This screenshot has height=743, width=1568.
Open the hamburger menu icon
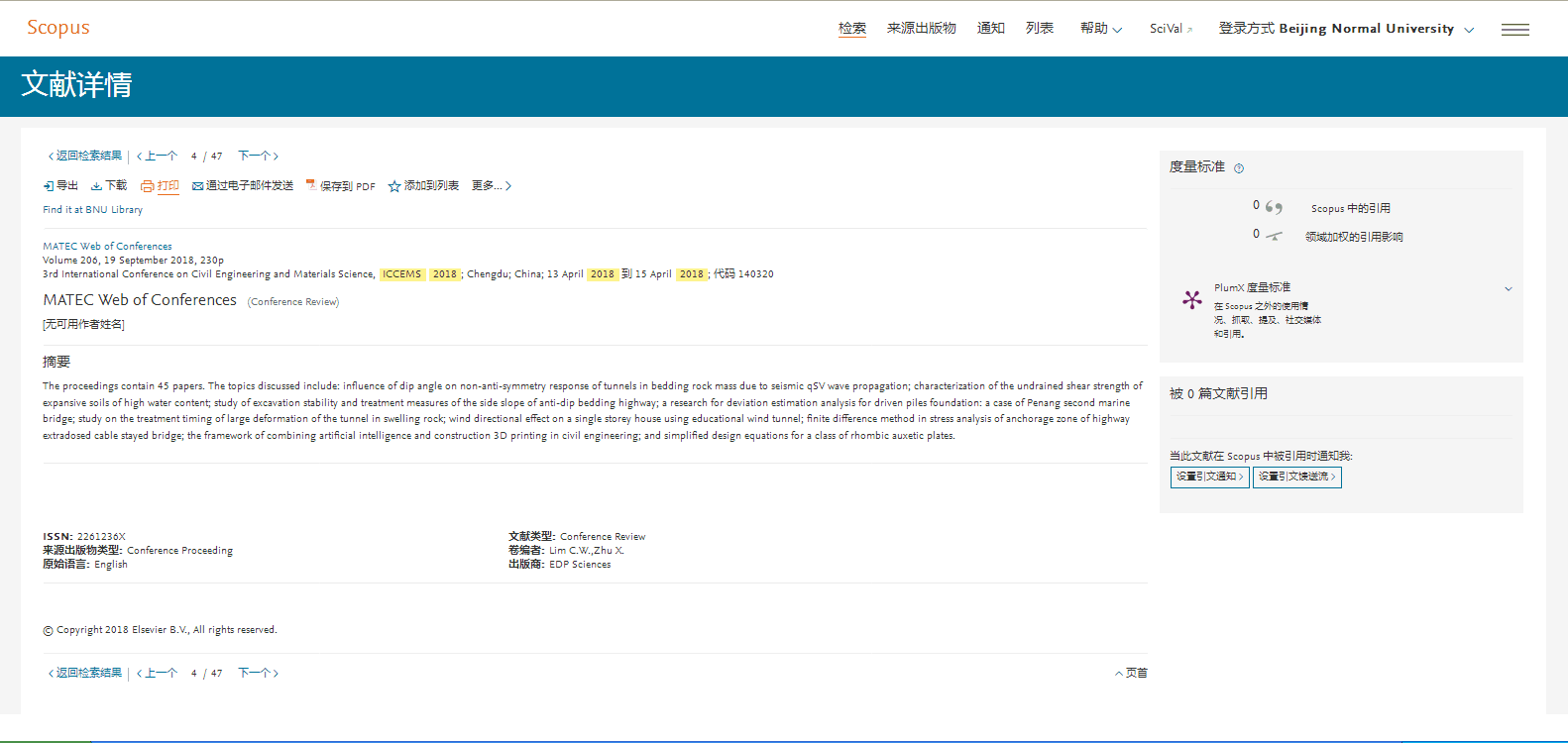coord(1515,30)
